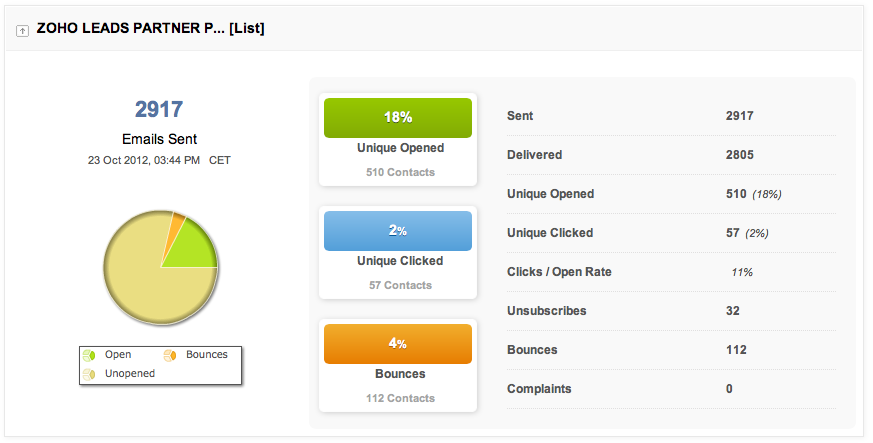Screen dimensions: 873x443
Task: Click the Delivered count 2805
Action: pyautogui.click(x=739, y=155)
